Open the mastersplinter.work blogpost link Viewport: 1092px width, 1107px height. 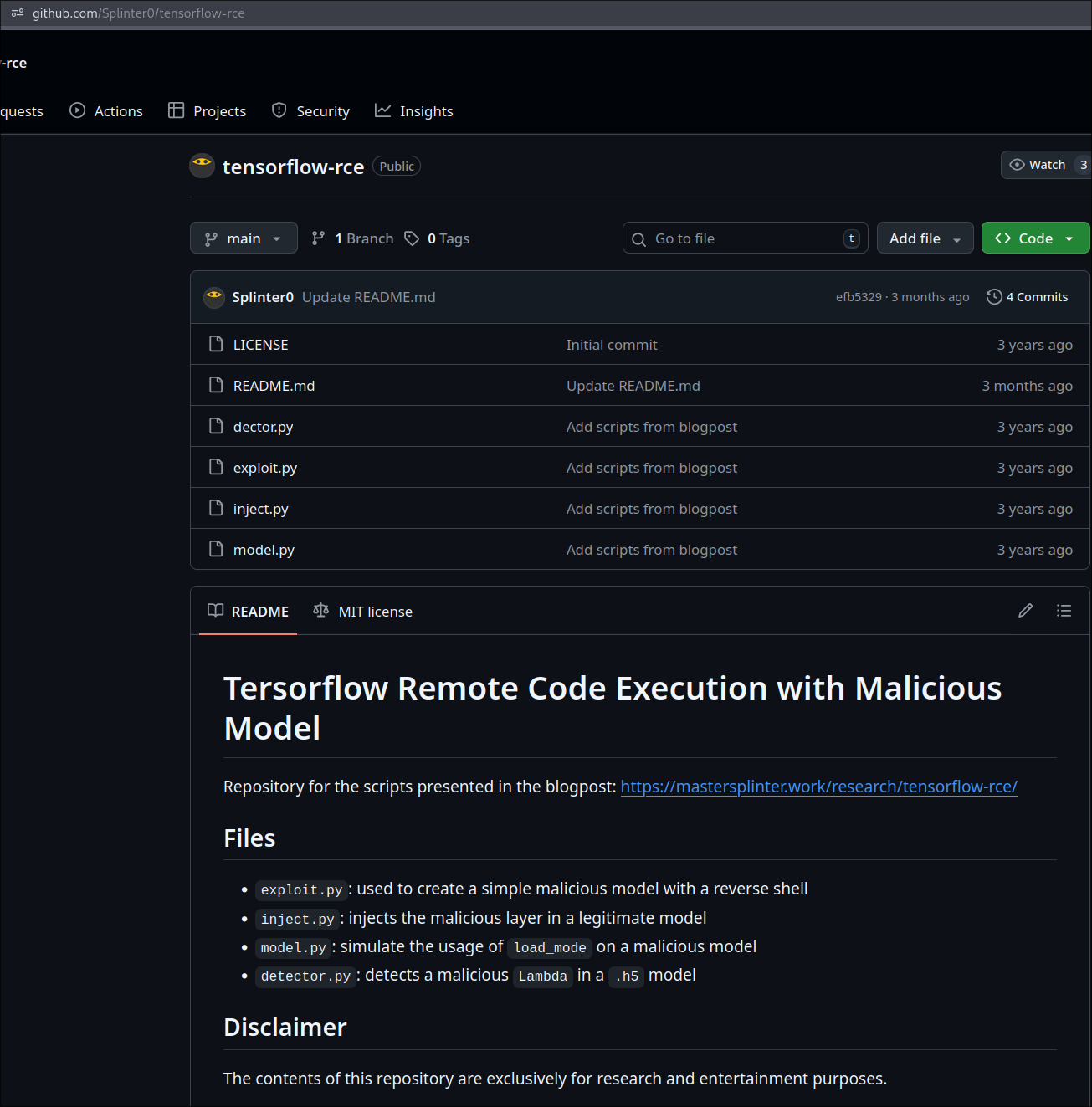point(818,787)
